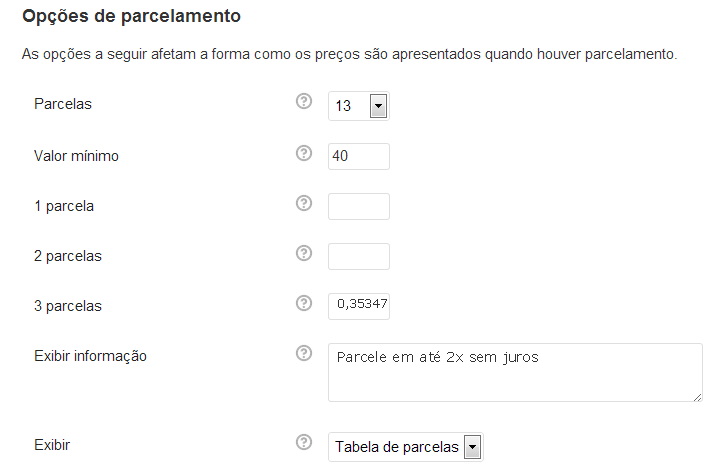Click the Opções de parcelamento heading
The width and height of the screenshot is (723, 474).
pos(131,17)
